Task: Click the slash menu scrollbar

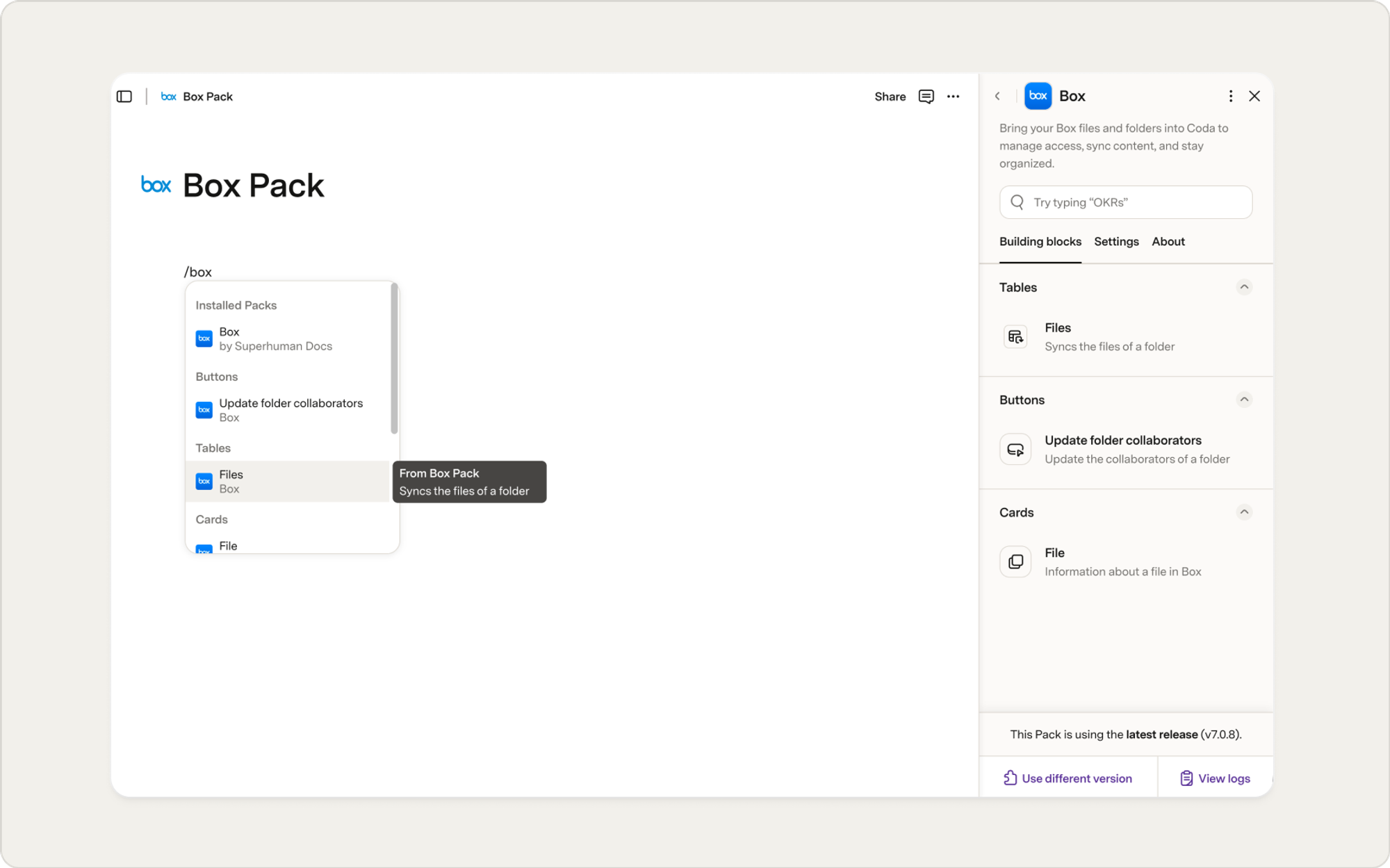Action: (x=394, y=358)
